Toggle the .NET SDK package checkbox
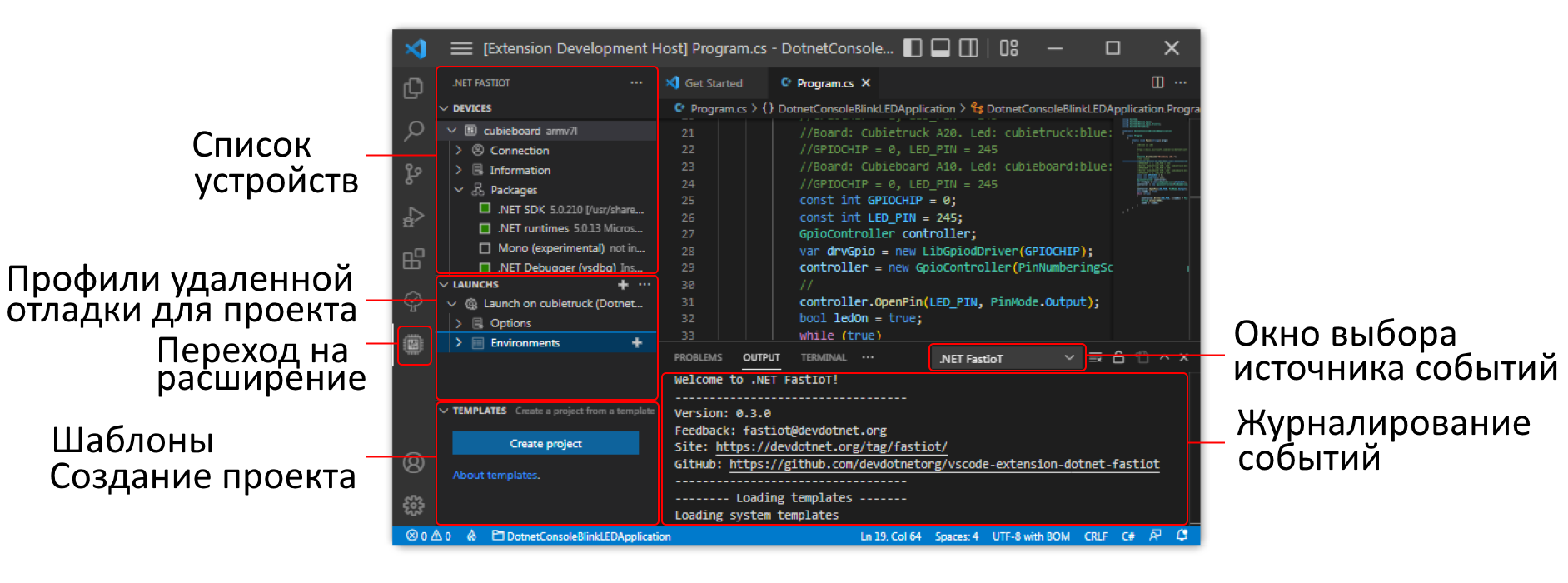 point(485,208)
